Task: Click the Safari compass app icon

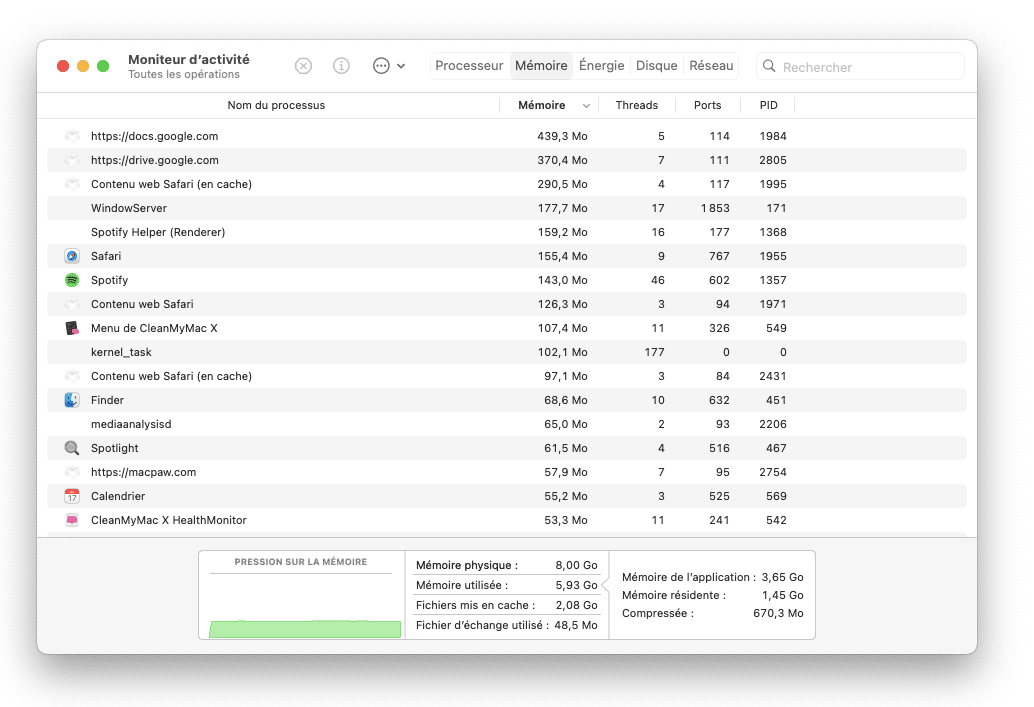Action: point(72,256)
